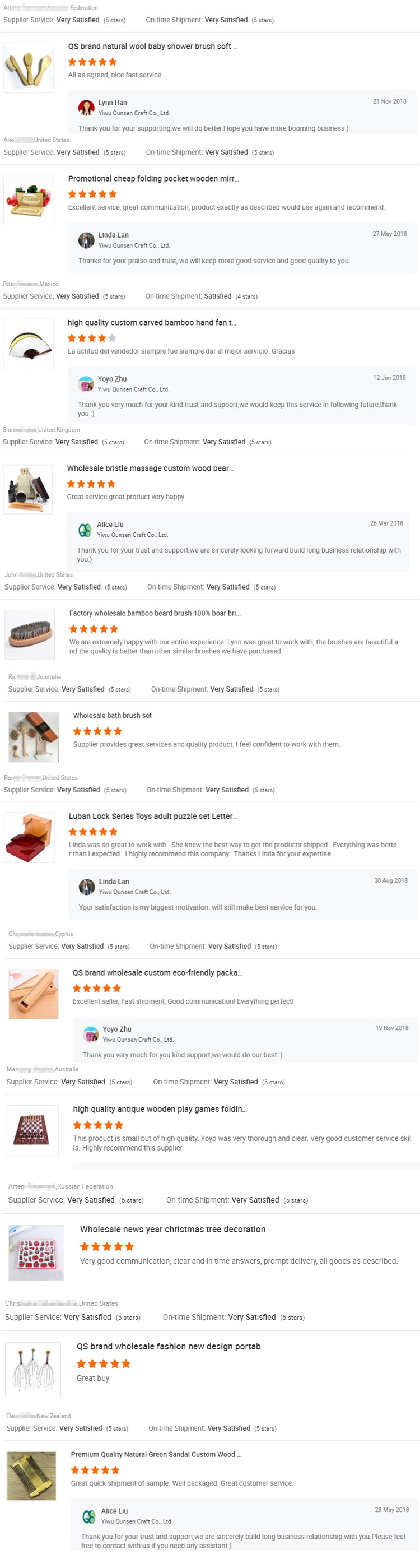Image resolution: width=420 pixels, height=1568 pixels.
Task: Click the first star of the Luban Lock review rating
Action: (72, 831)
